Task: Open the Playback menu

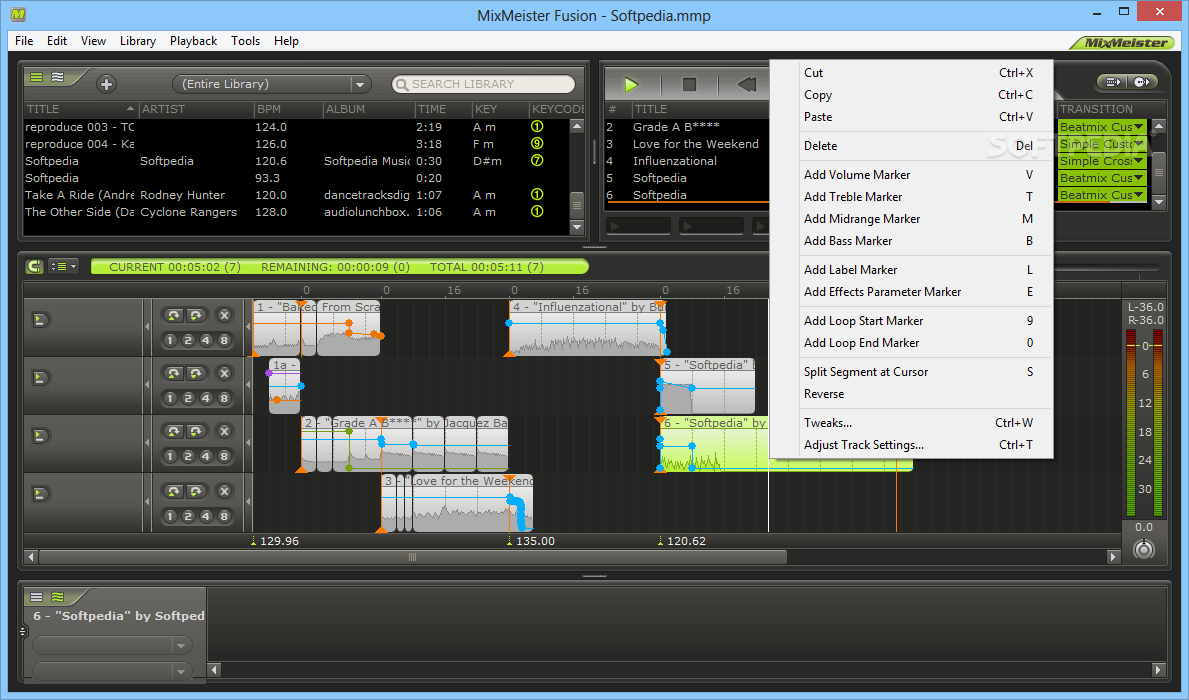Action: (193, 41)
